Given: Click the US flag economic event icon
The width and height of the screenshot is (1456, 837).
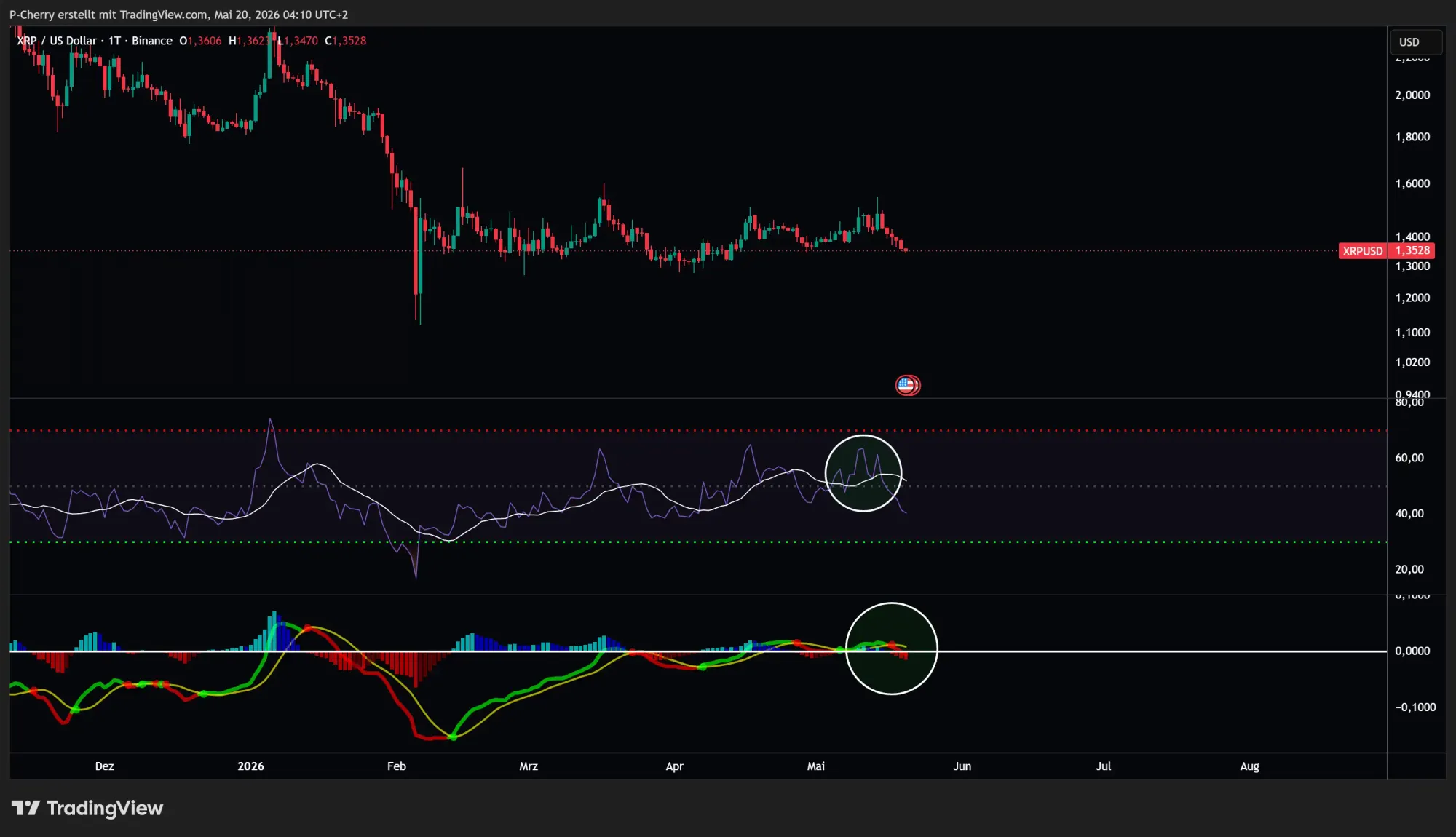Looking at the screenshot, I should [x=907, y=385].
